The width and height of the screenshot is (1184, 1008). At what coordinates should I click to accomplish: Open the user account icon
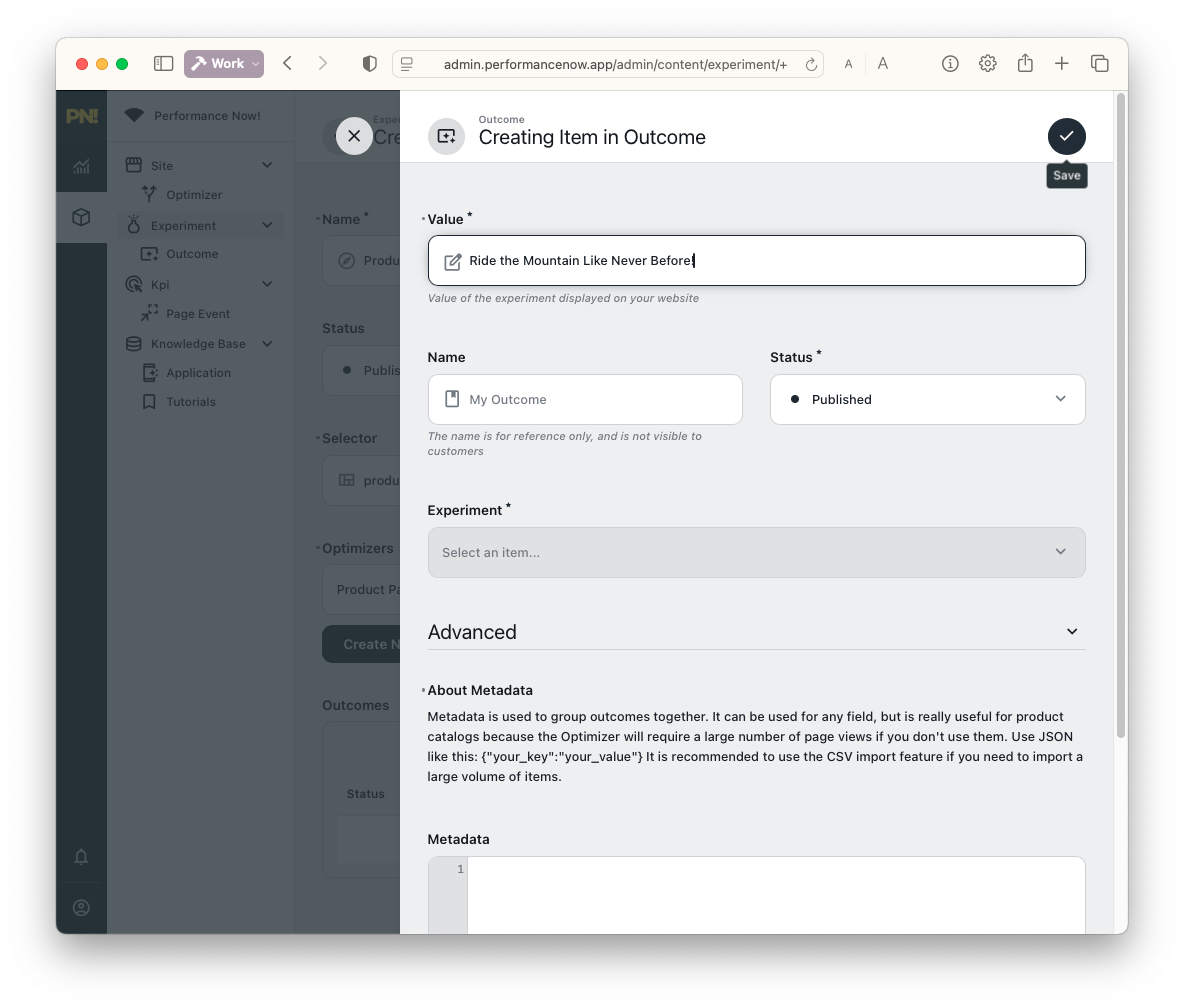(82, 908)
